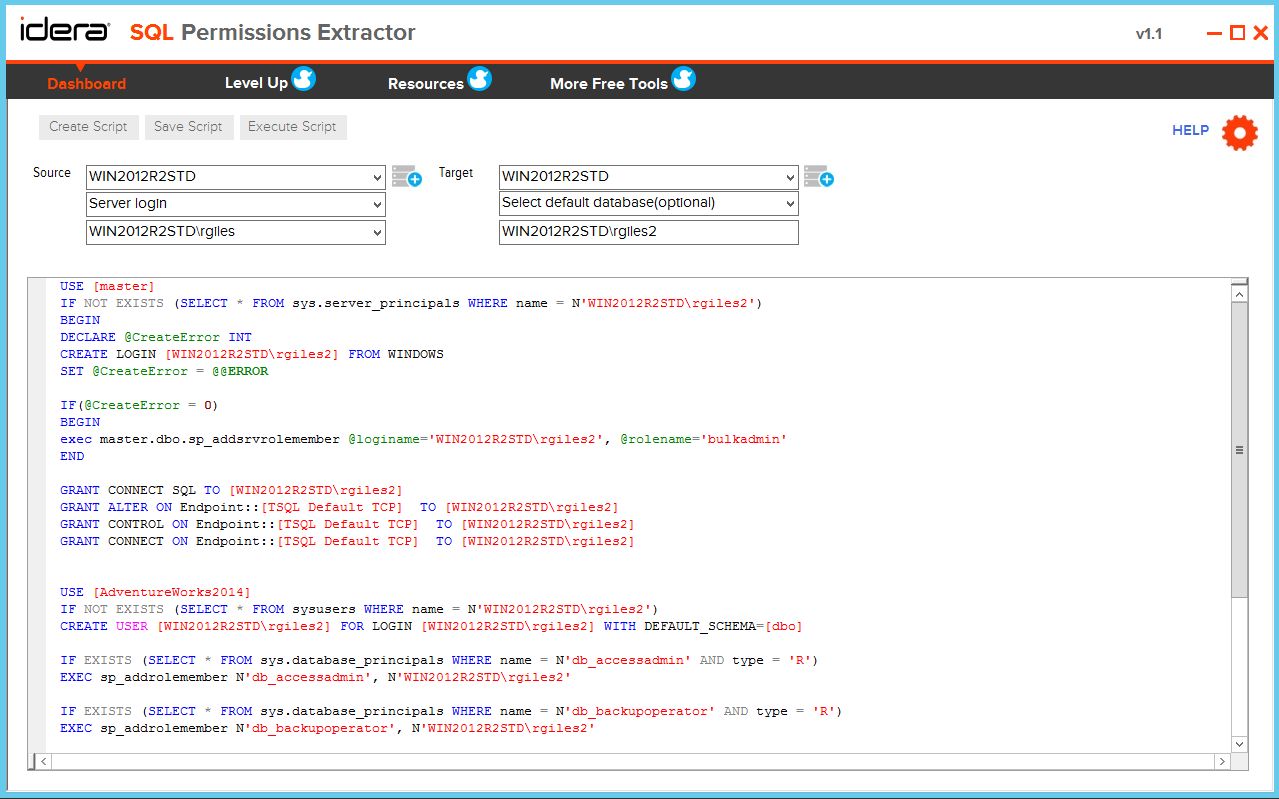Click the Create Script button

coord(88,127)
